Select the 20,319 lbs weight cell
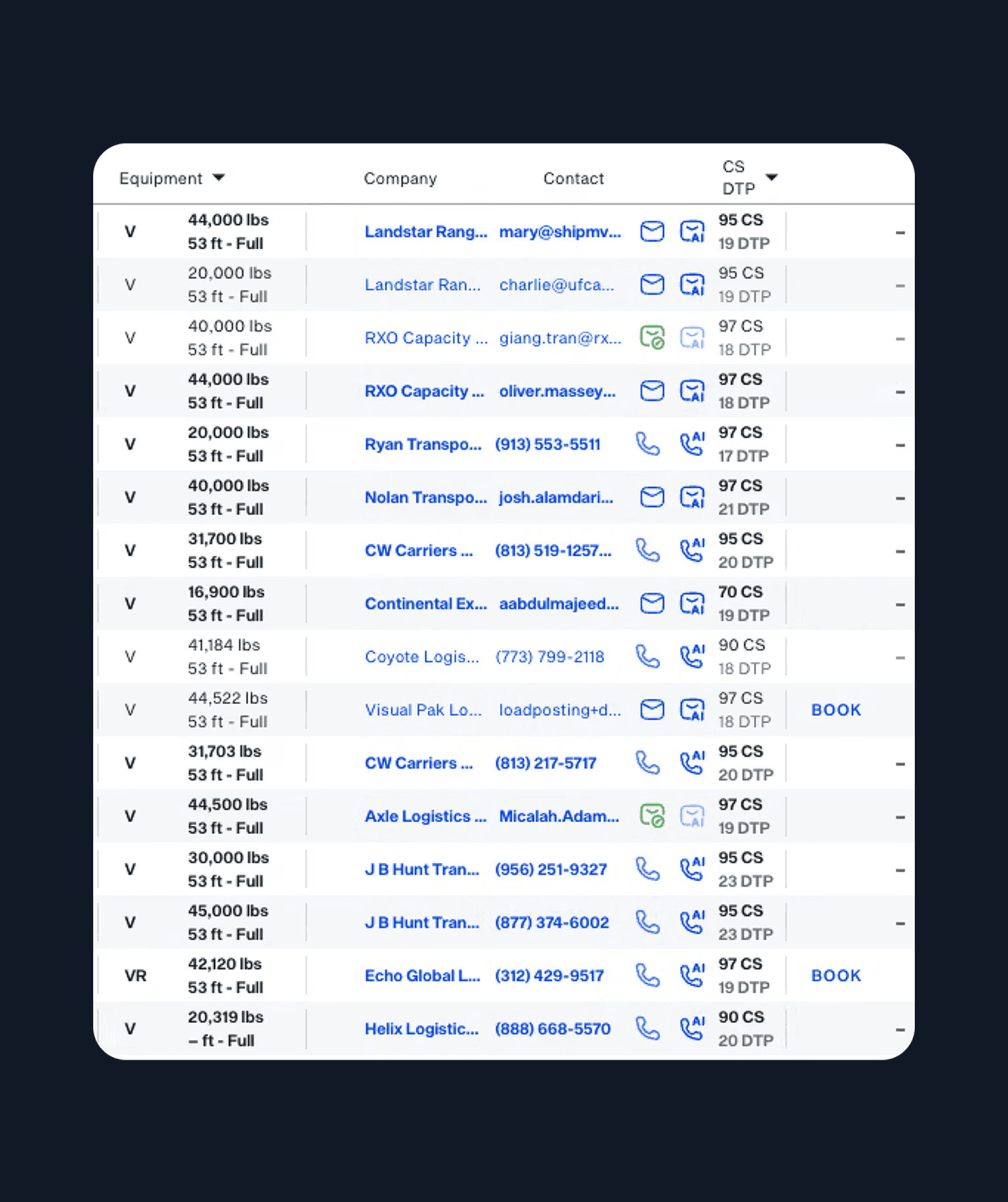This screenshot has height=1202, width=1008. click(225, 1017)
